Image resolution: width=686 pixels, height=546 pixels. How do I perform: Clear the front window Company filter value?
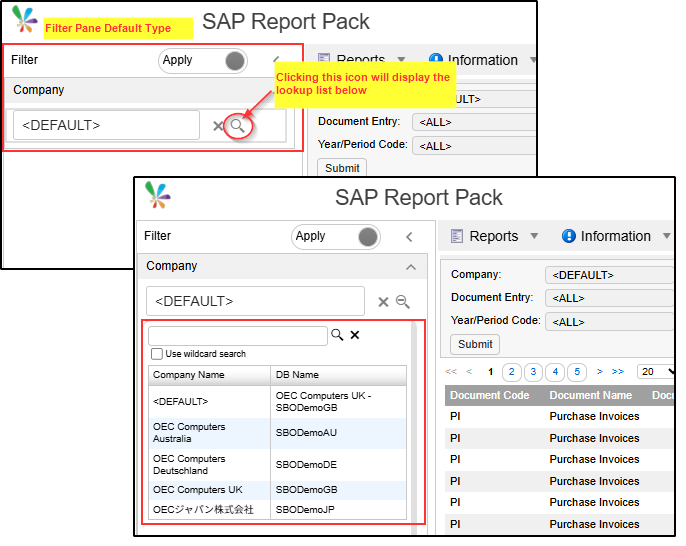(x=383, y=302)
